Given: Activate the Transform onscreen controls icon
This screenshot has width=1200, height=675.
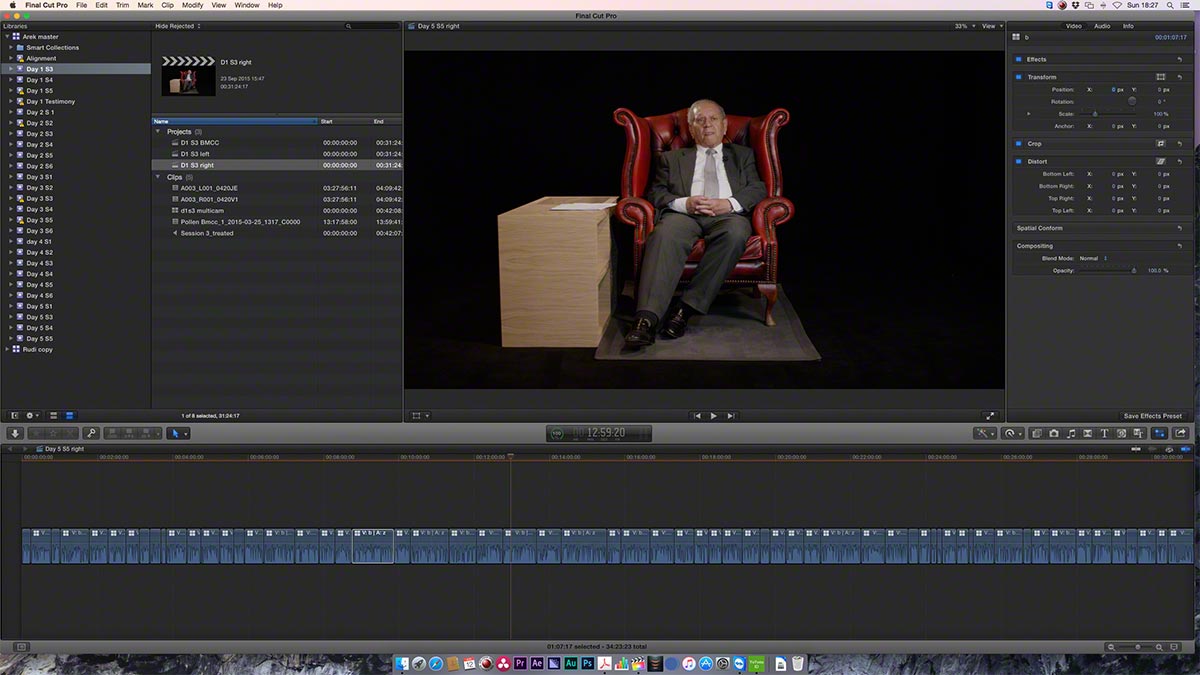Looking at the screenshot, I should [1161, 77].
